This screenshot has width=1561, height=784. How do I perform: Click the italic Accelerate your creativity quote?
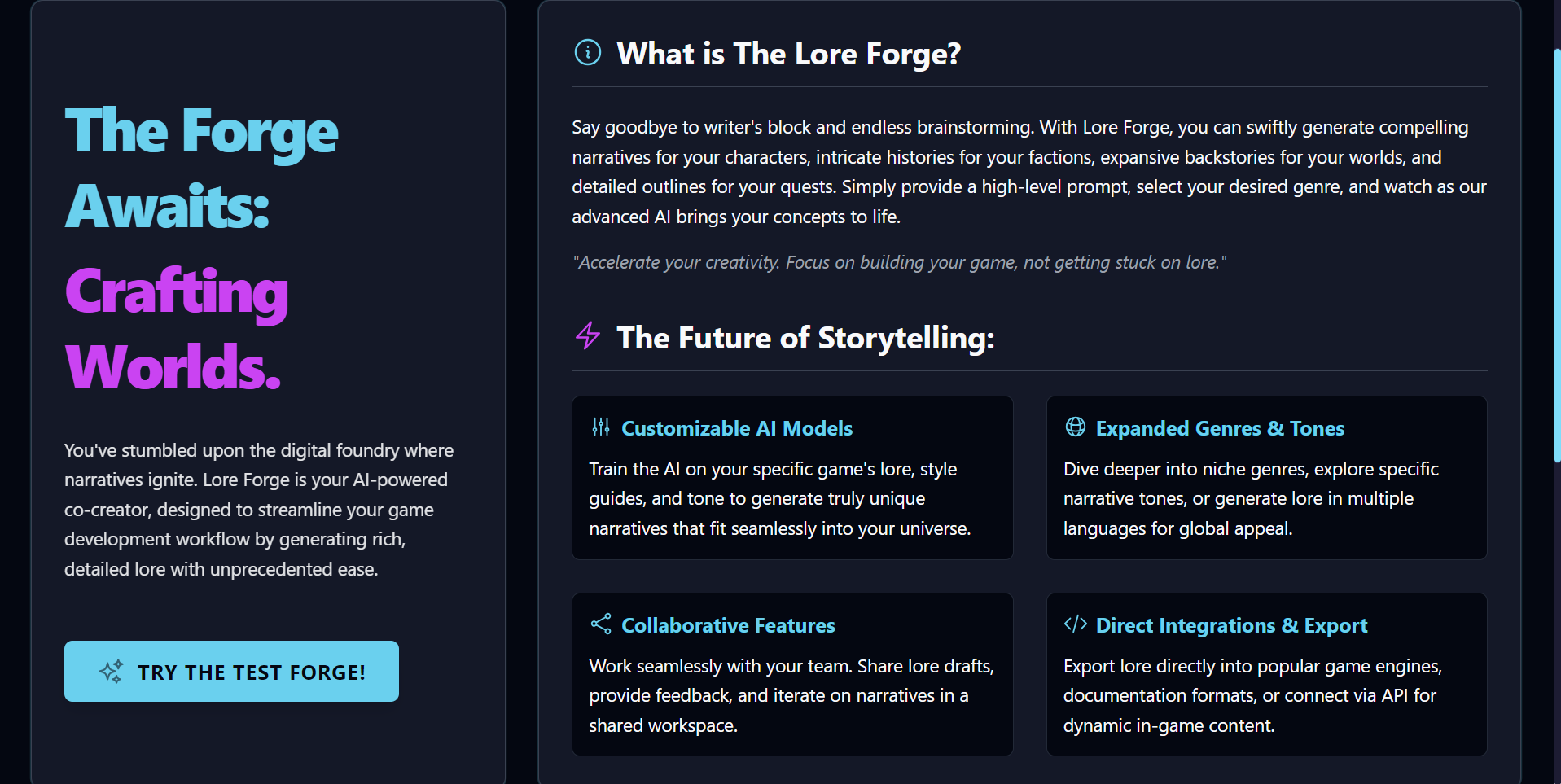tap(899, 262)
